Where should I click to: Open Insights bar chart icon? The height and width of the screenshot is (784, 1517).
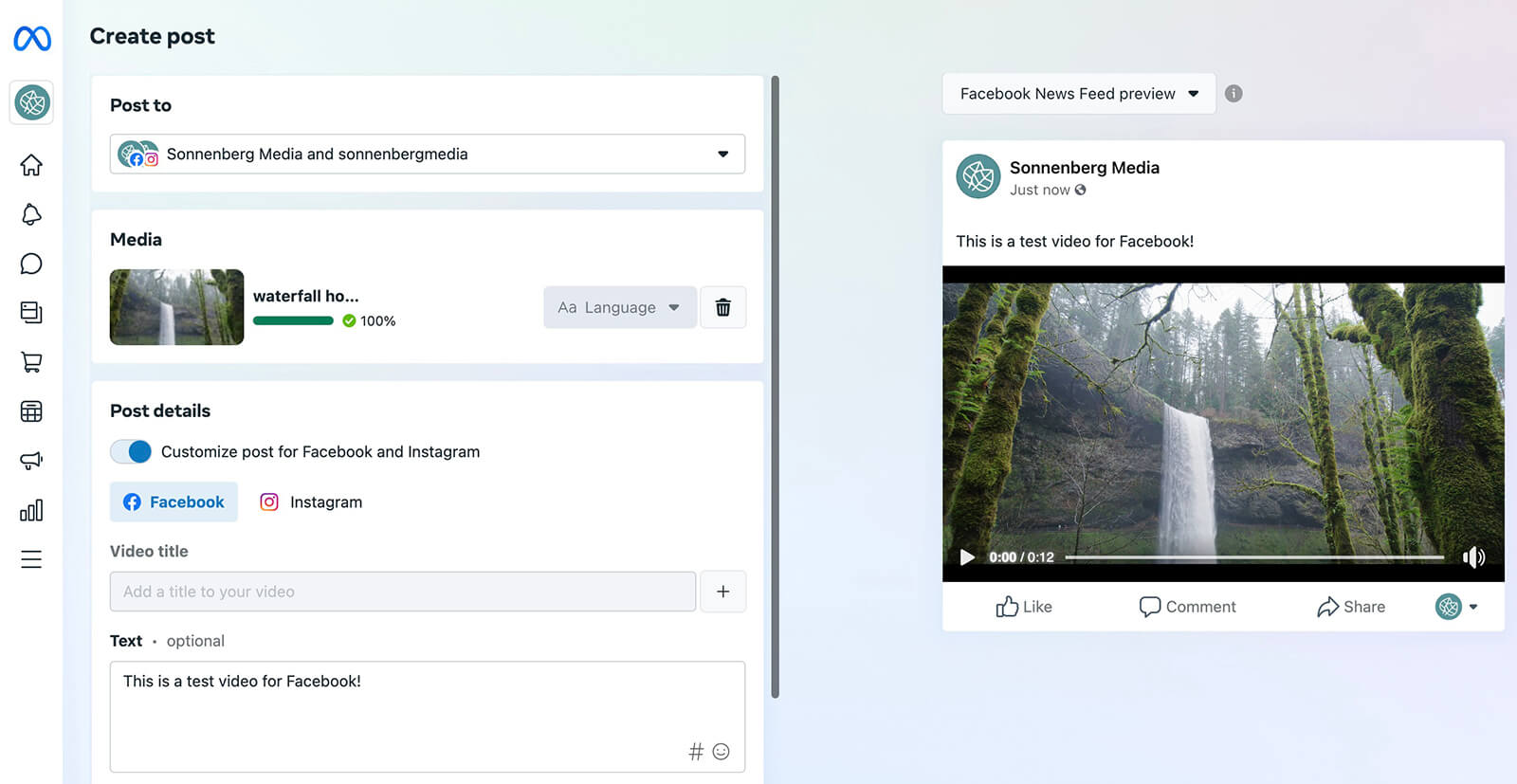[x=31, y=510]
